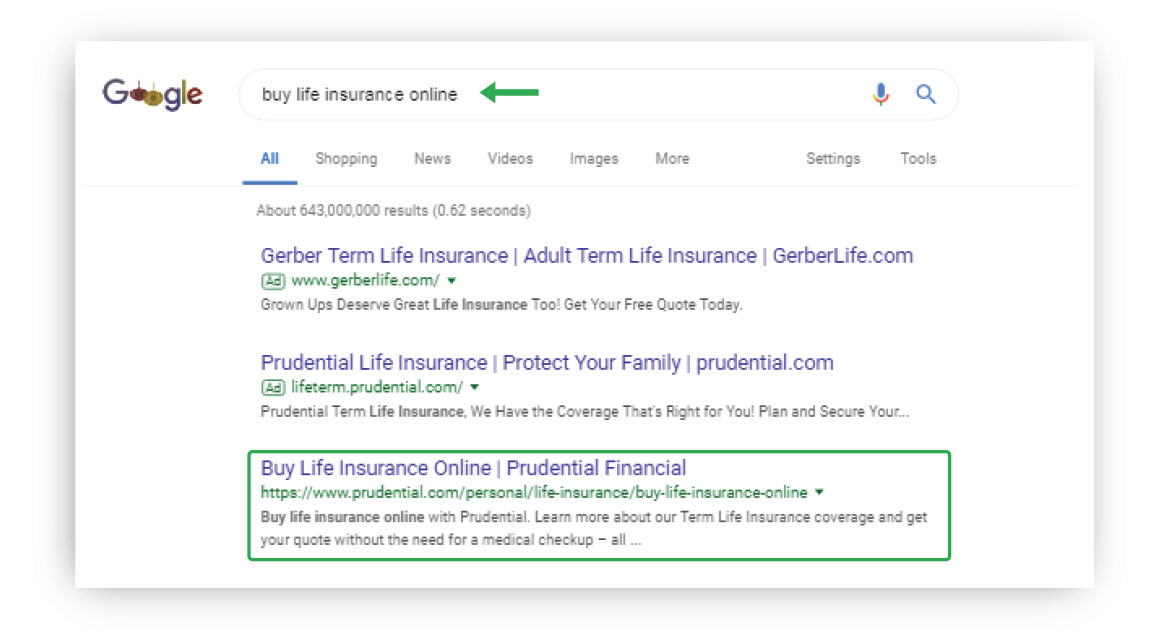Click the 'Grown Ups Deserve Great Life Insurance' snippet
Image resolution: width=1159 pixels, height=638 pixels.
501,305
